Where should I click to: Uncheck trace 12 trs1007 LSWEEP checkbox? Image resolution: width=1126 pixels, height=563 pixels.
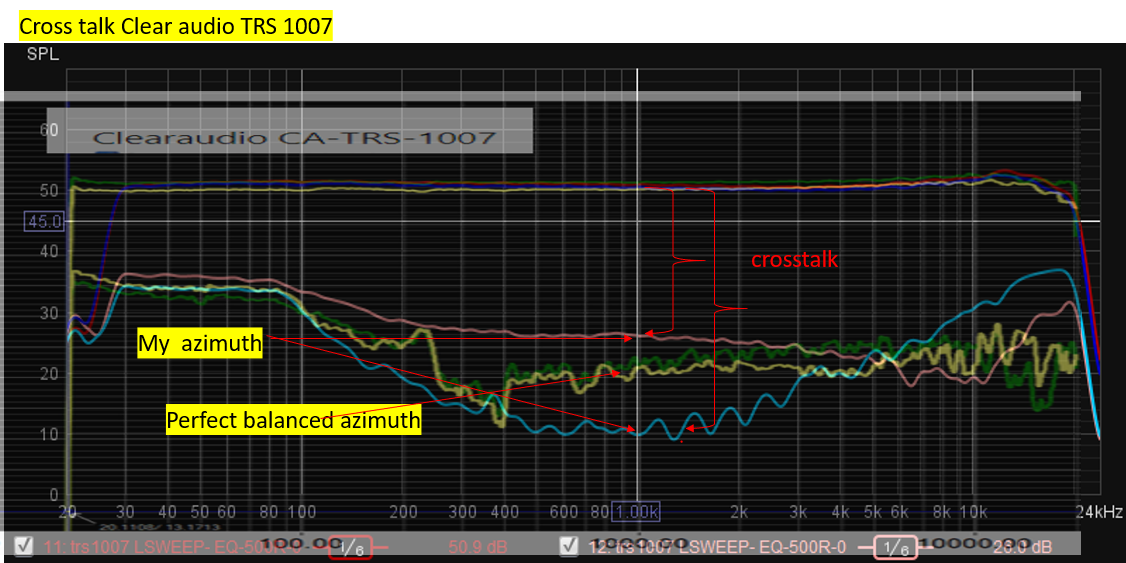[x=570, y=547]
